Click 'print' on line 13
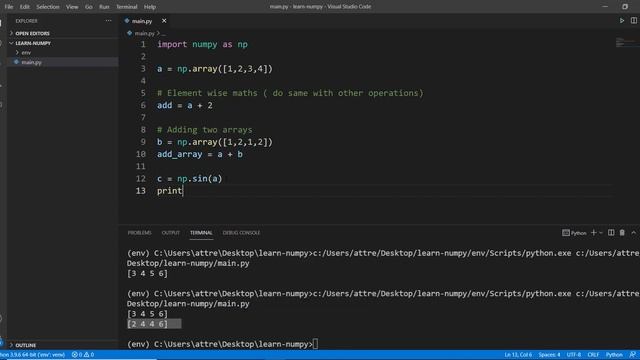The height and width of the screenshot is (360, 640). point(169,191)
